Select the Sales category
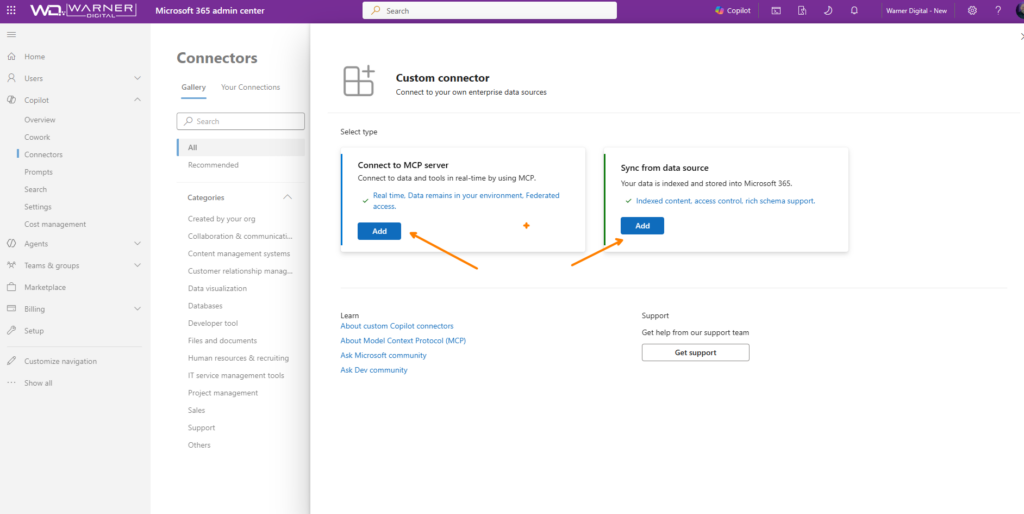Image resolution: width=1024 pixels, height=514 pixels. point(197,410)
